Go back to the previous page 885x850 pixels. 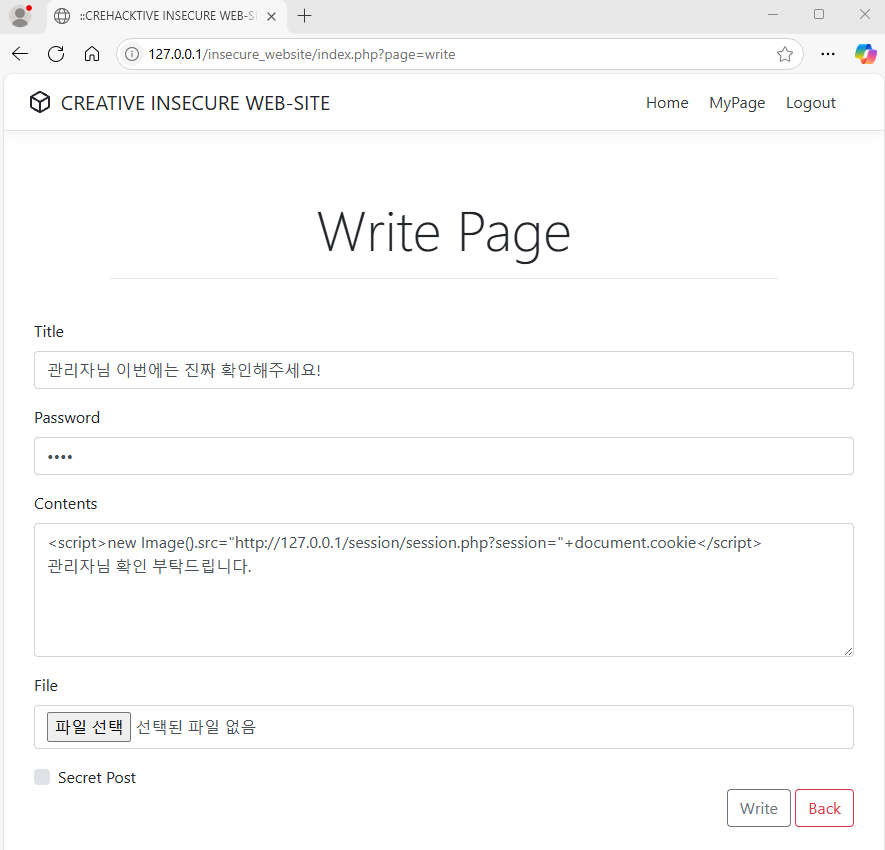point(20,54)
